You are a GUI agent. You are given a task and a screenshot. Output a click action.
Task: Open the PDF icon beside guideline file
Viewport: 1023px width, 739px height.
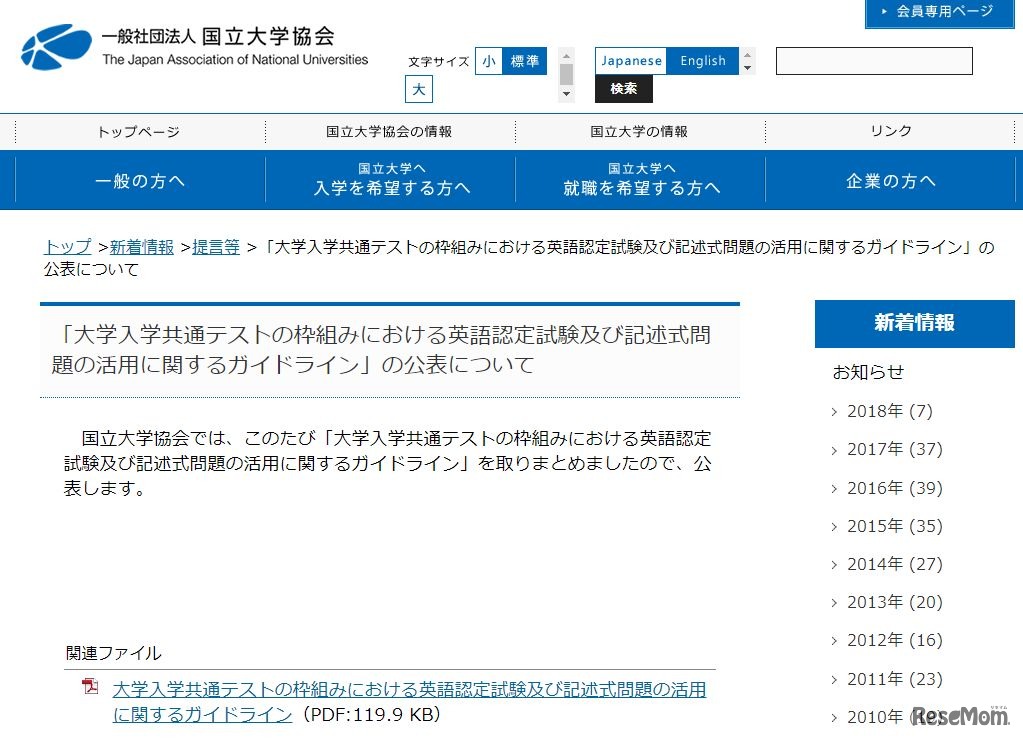coord(90,686)
